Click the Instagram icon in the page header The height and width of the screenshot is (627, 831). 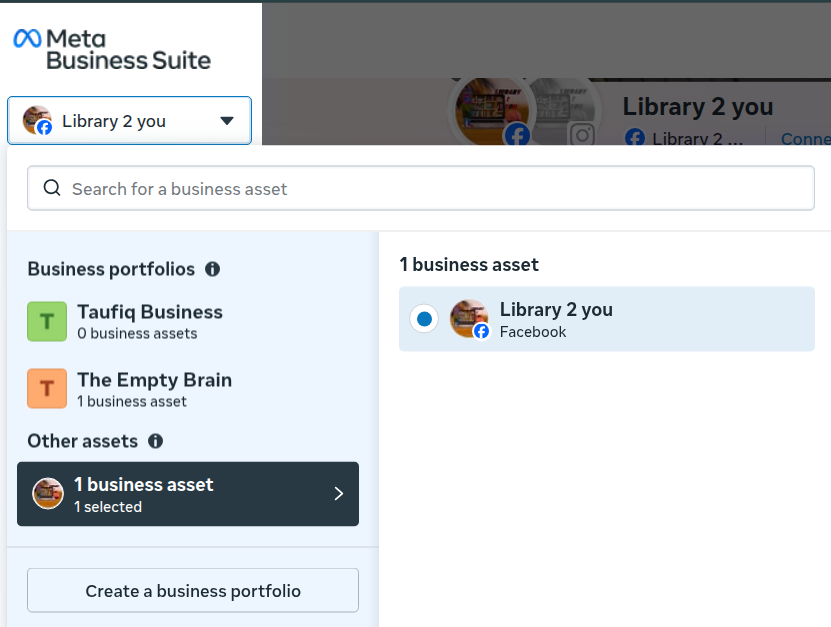tap(582, 135)
